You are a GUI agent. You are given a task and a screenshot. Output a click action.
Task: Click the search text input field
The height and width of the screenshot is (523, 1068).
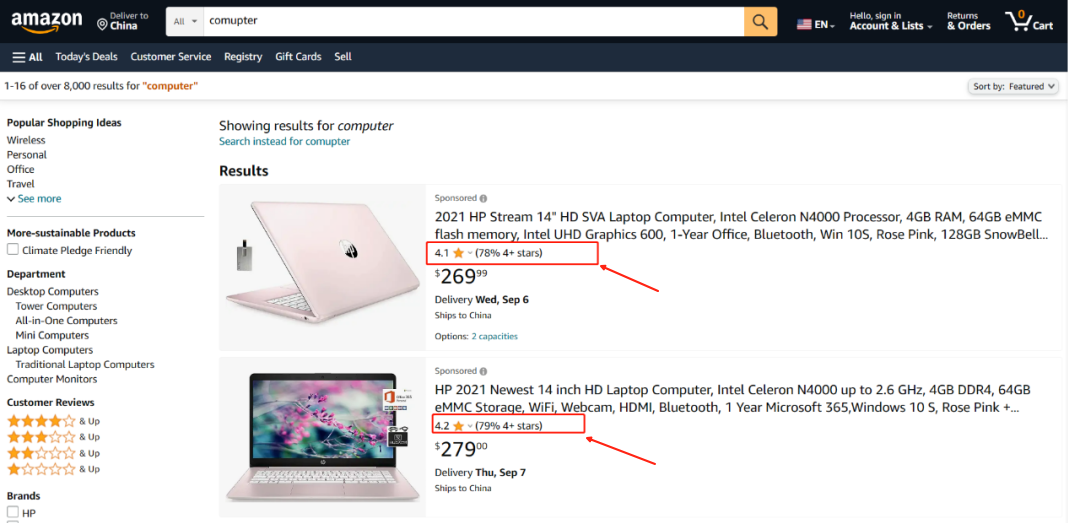(x=474, y=22)
